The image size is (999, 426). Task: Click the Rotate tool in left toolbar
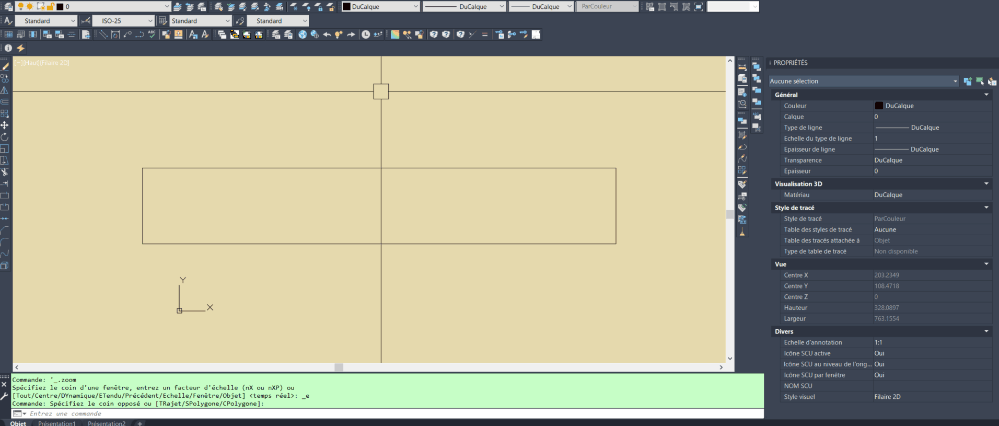(5, 137)
